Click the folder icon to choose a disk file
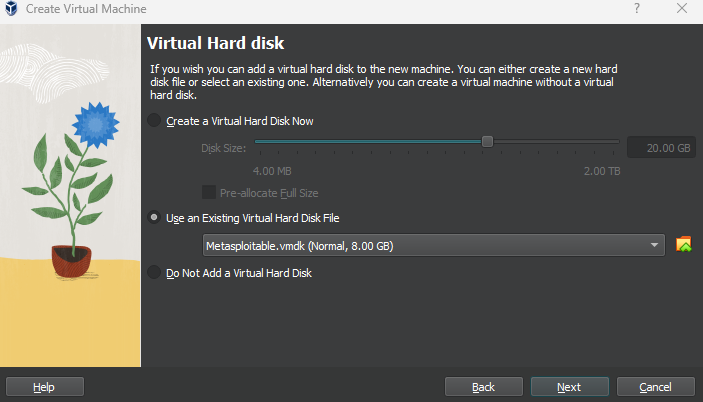 pyautogui.click(x=683, y=245)
